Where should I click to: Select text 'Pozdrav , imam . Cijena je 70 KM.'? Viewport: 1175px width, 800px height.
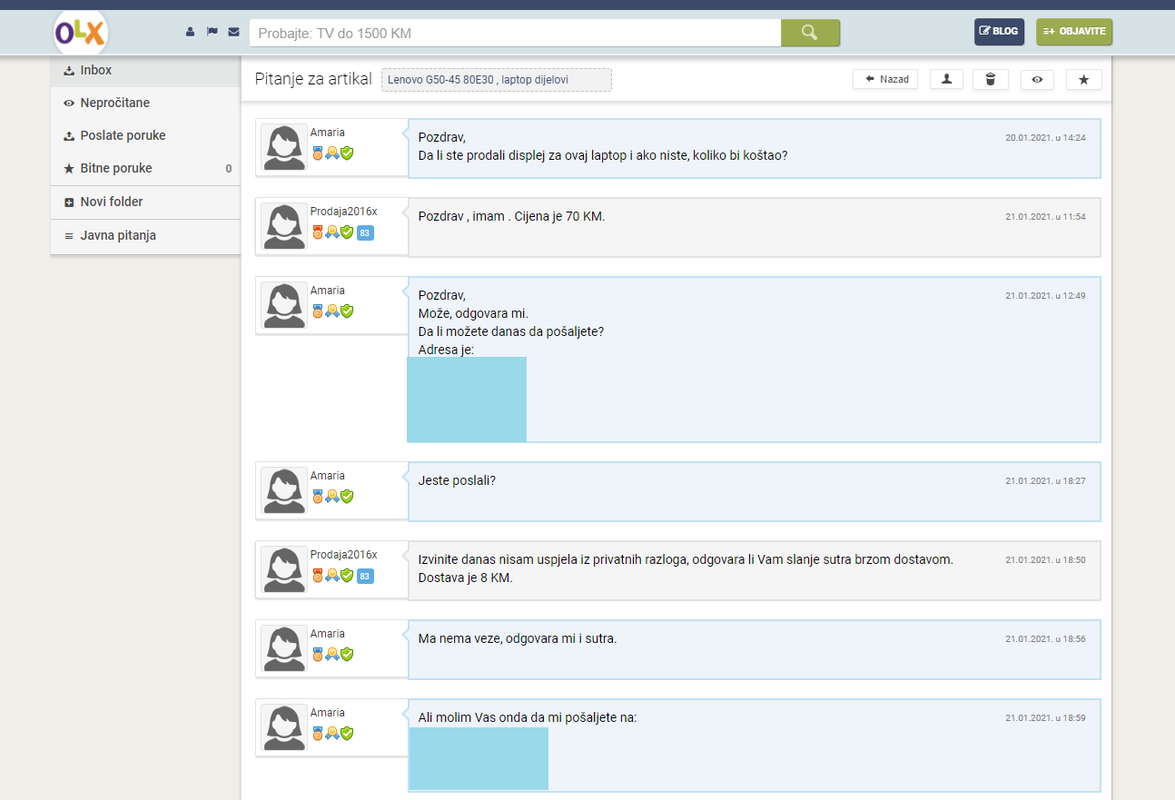point(511,216)
